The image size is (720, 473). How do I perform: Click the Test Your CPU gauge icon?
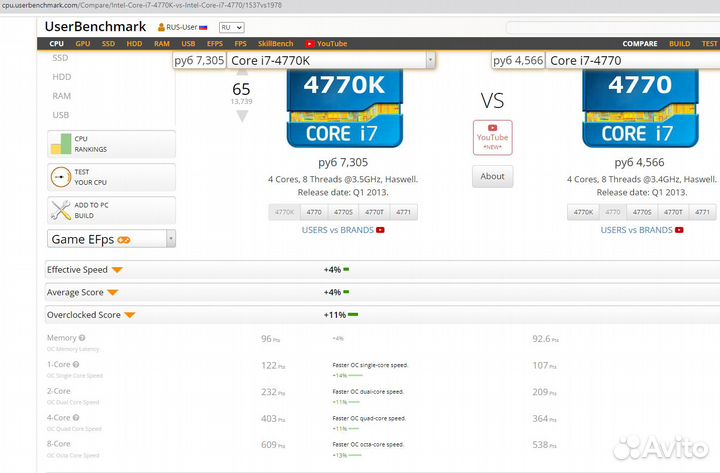[61, 177]
